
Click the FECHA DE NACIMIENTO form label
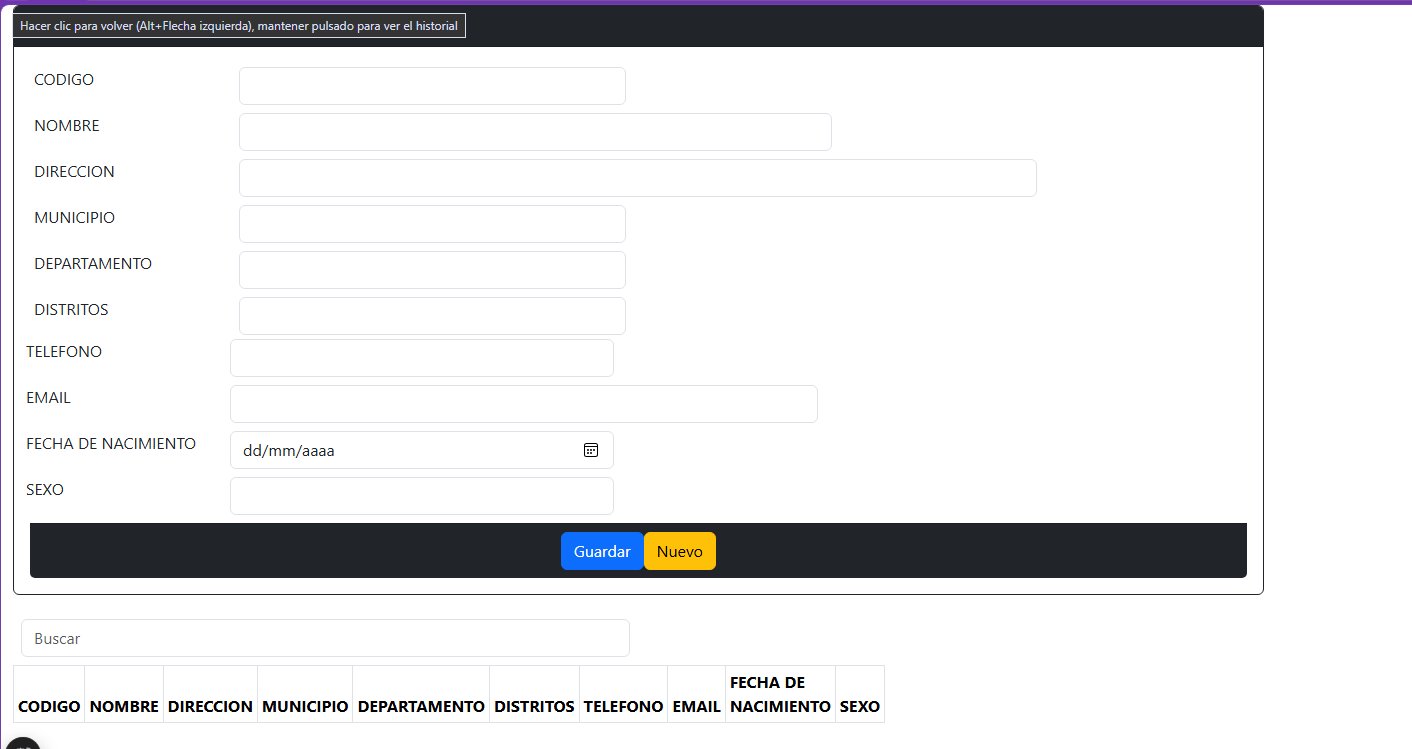click(111, 443)
